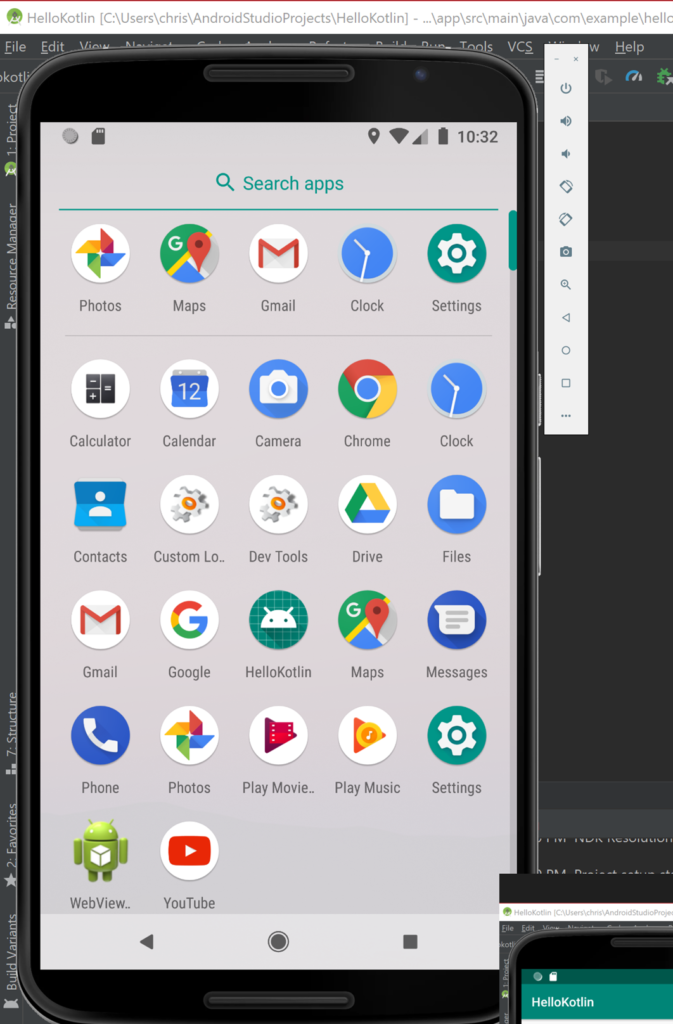The width and height of the screenshot is (673, 1024).
Task: Tap the Android back navigation button
Action: 147,941
